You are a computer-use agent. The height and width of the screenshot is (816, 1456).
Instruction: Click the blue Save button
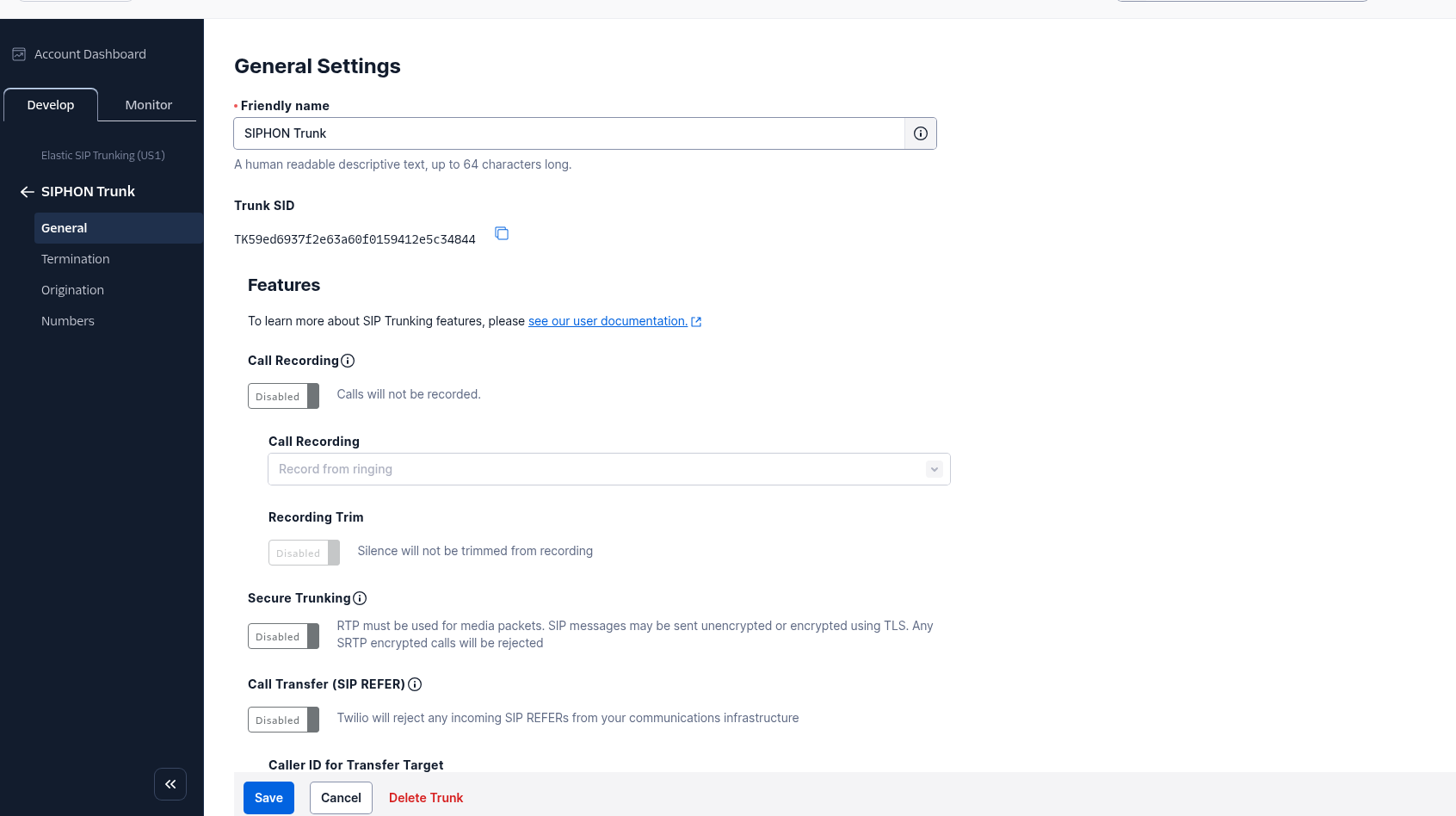[268, 798]
